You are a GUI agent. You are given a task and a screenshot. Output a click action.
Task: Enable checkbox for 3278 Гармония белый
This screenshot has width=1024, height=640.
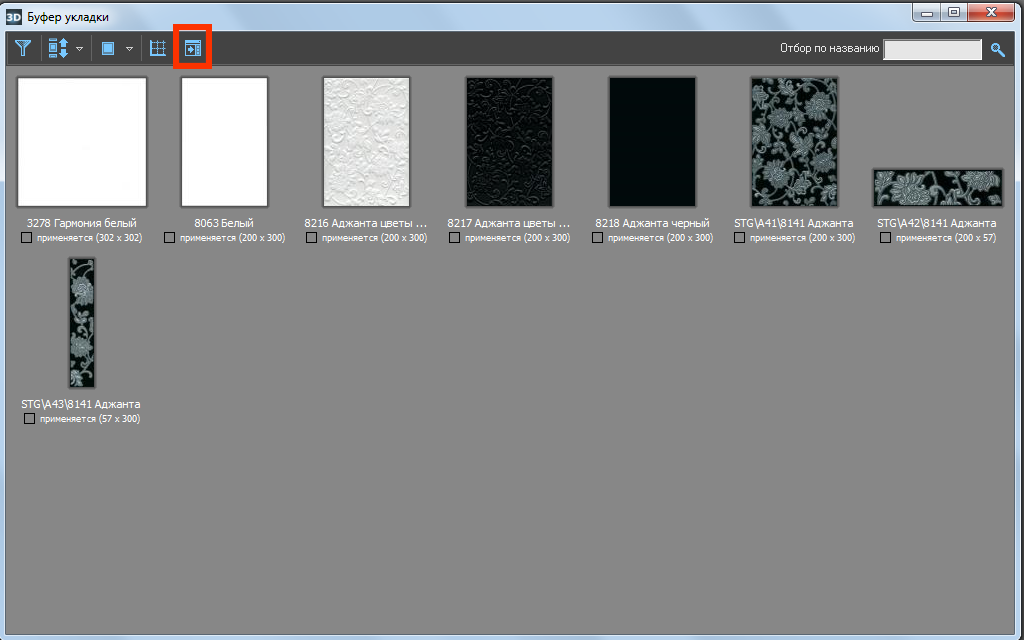click(27, 238)
